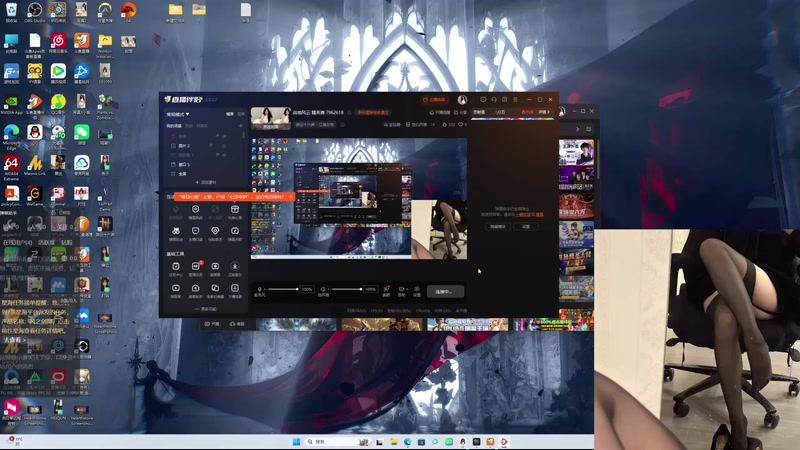Open the gift box icon tool in interaction panel
Image resolution: width=800 pixels, height=450 pixels.
(x=235, y=209)
